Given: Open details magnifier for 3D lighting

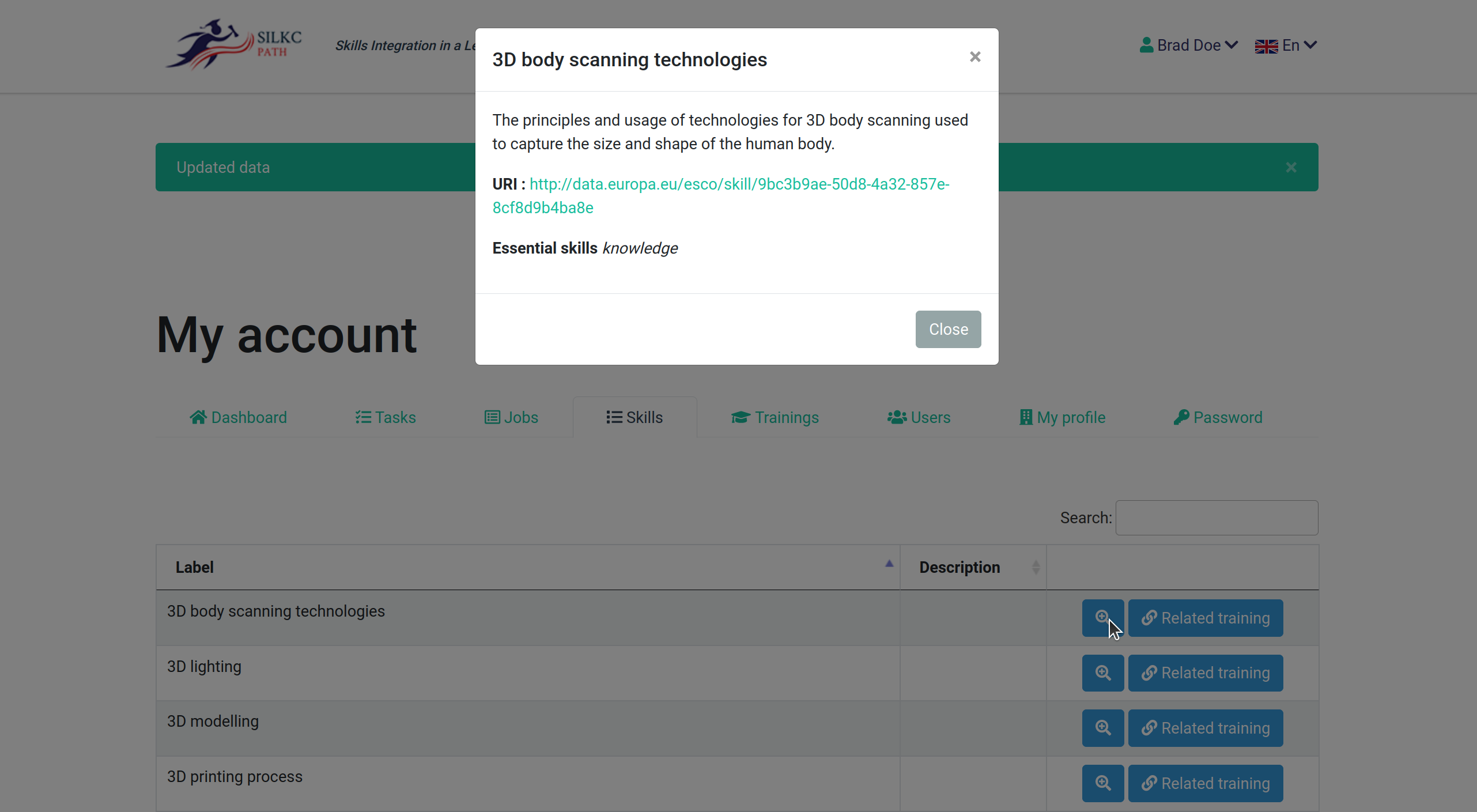Looking at the screenshot, I should coord(1102,672).
